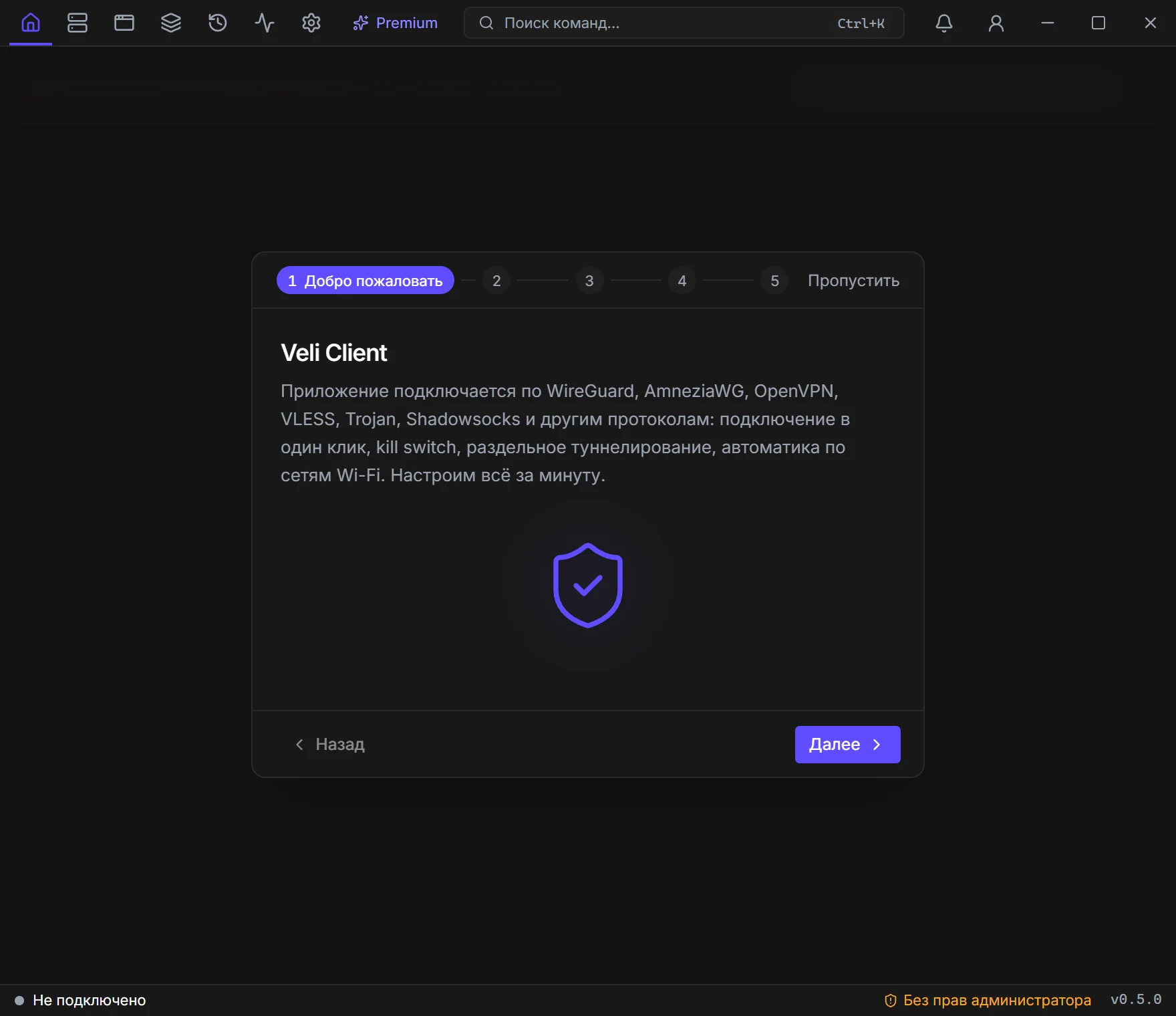Open the user account icon
This screenshot has width=1176, height=1016.
tap(996, 23)
